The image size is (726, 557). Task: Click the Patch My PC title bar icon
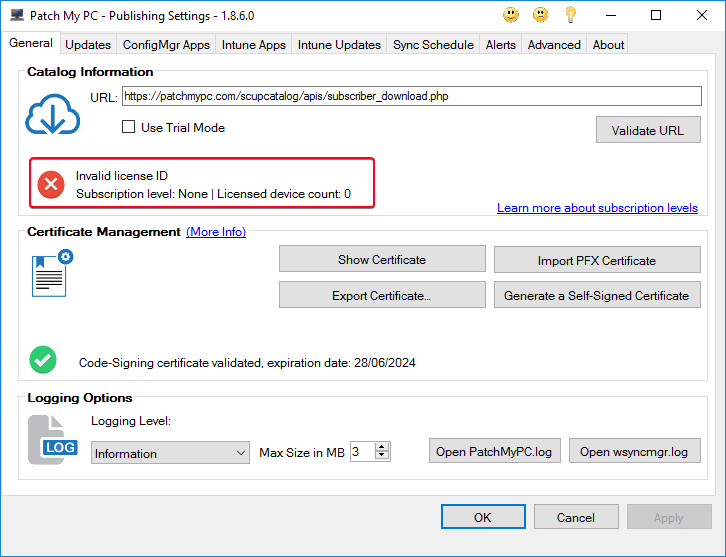click(17, 15)
